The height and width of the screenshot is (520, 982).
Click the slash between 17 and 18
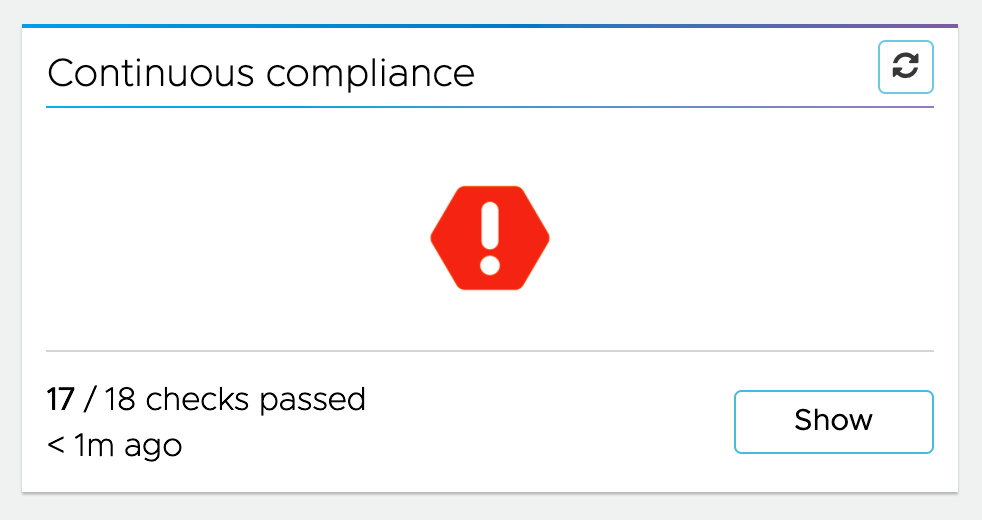point(89,400)
